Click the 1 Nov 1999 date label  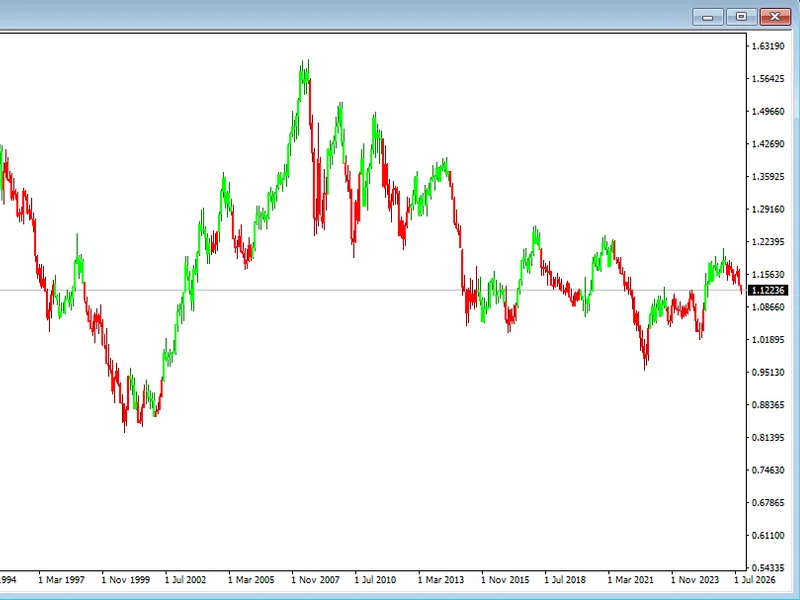coord(126,580)
